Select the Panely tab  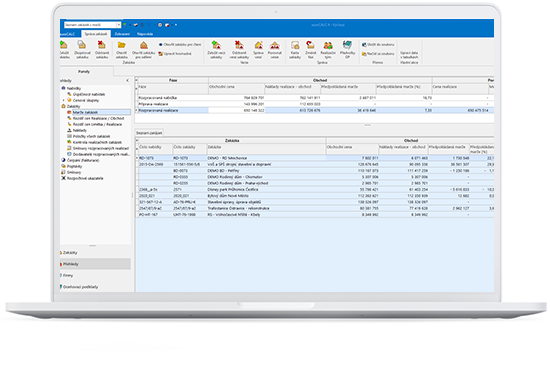click(x=84, y=72)
